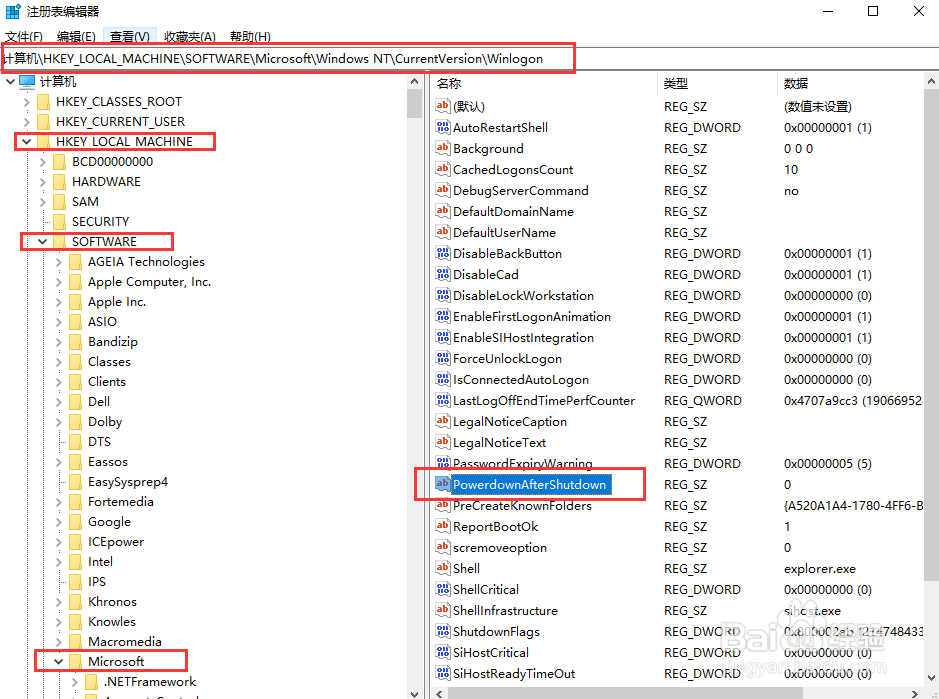This screenshot has width=939, height=699.
Task: Click the DefaultUserName string icon
Action: pos(442,232)
